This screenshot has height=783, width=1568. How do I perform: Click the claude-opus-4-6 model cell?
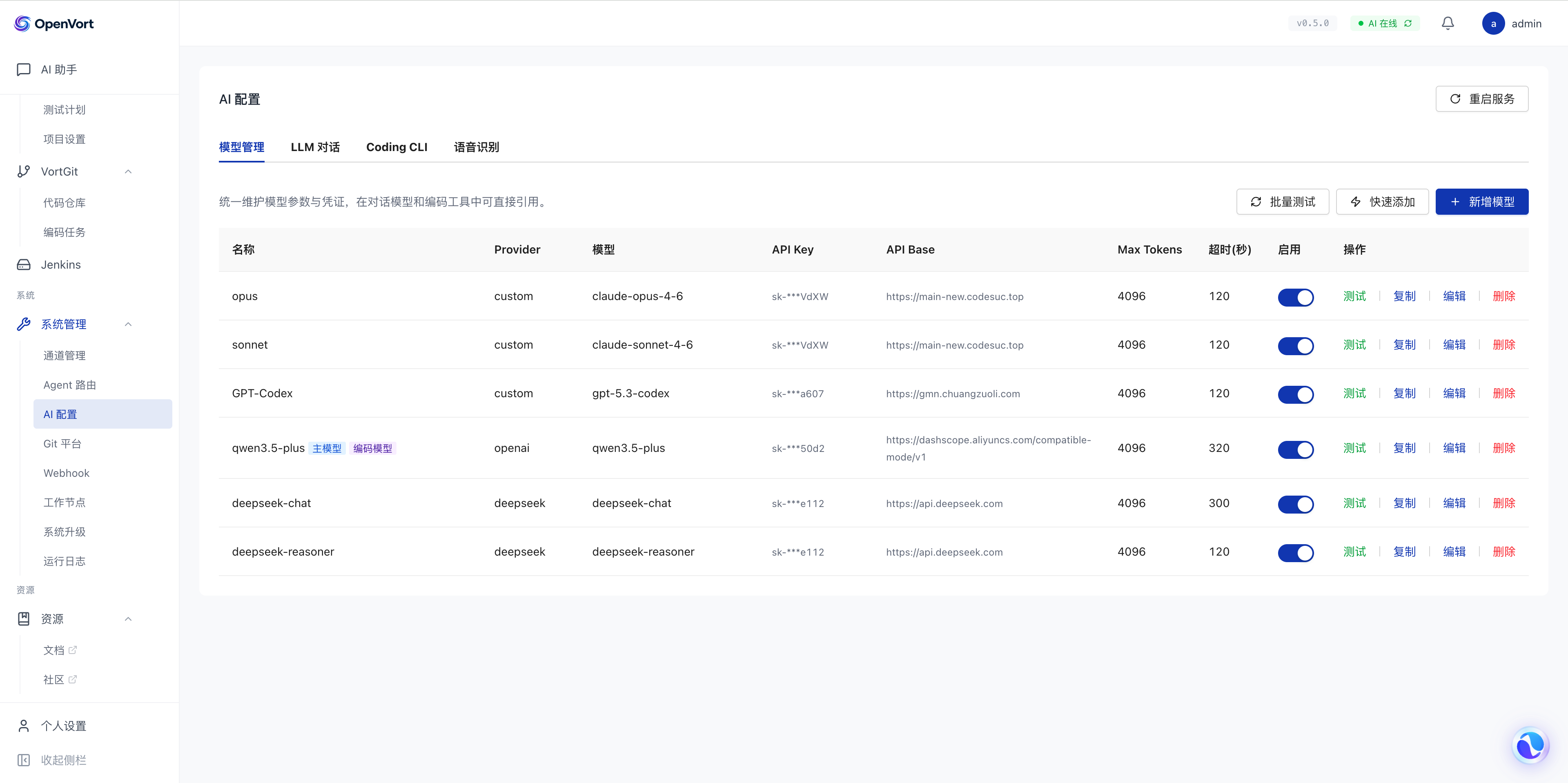[637, 296]
